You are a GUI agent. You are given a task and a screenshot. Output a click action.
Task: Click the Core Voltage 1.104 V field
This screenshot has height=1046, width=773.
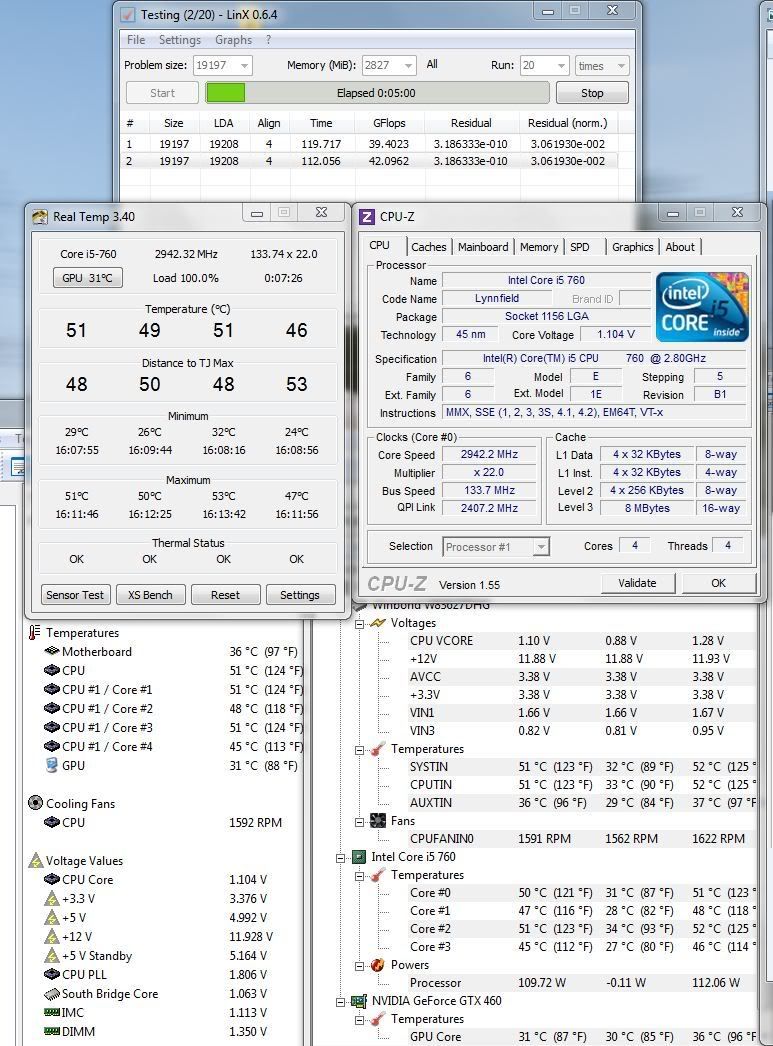click(x=616, y=334)
